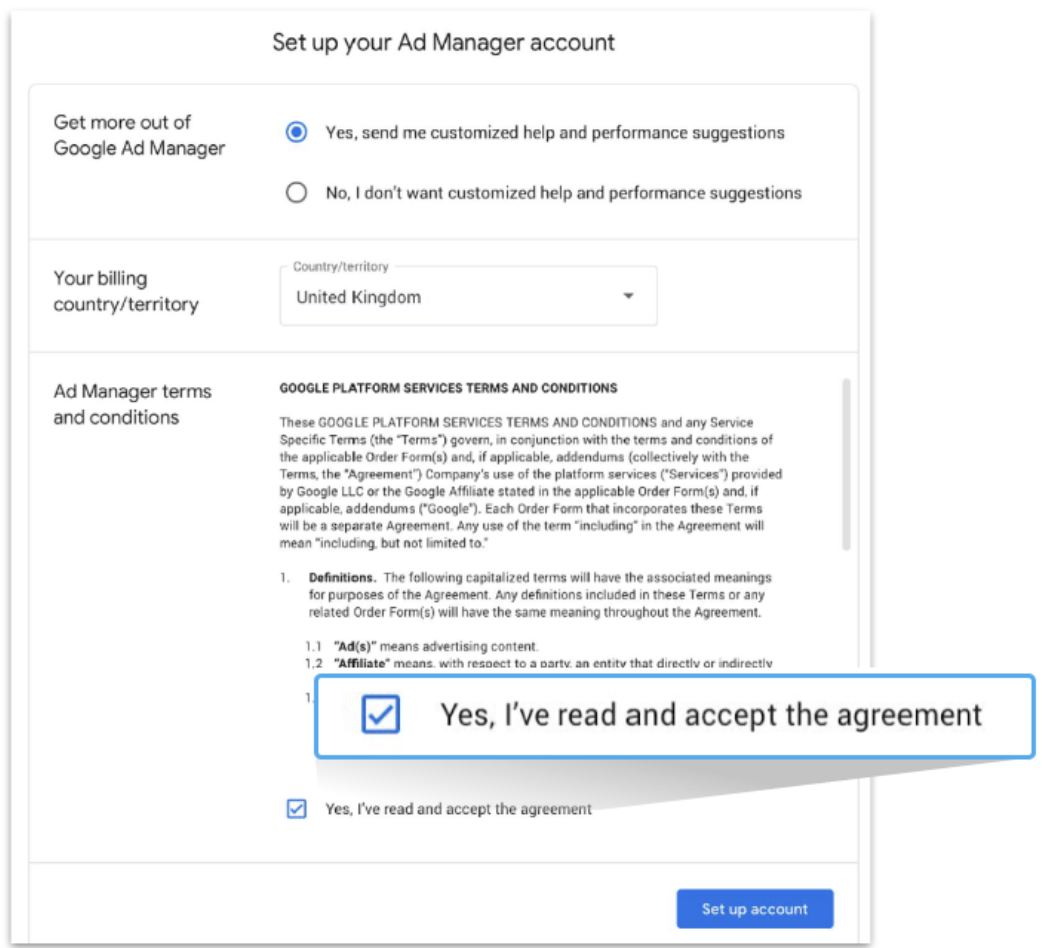Screen dimensions: 1042x948
Task: Click the dropdown arrow in the Country/territory field
Action: point(628,296)
